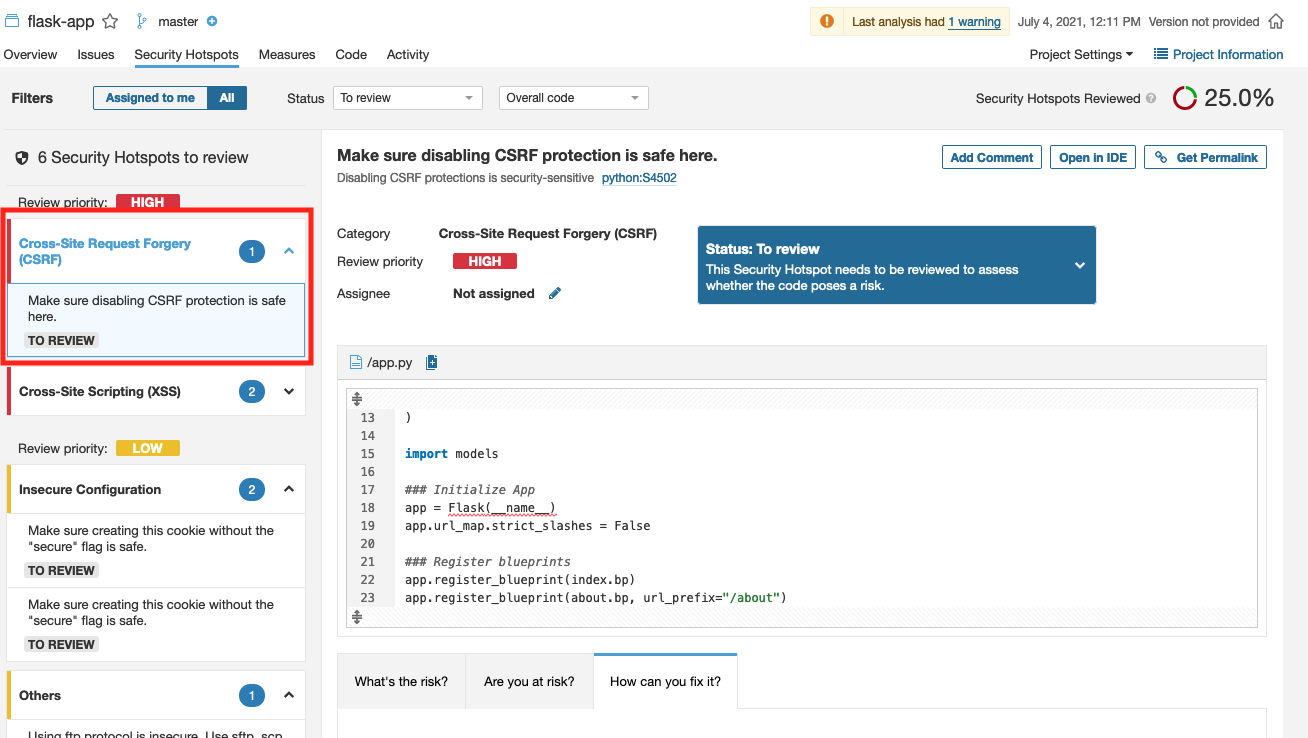This screenshot has width=1308, height=738.
Task: Click line number 22 in the code
Action: 367,579
